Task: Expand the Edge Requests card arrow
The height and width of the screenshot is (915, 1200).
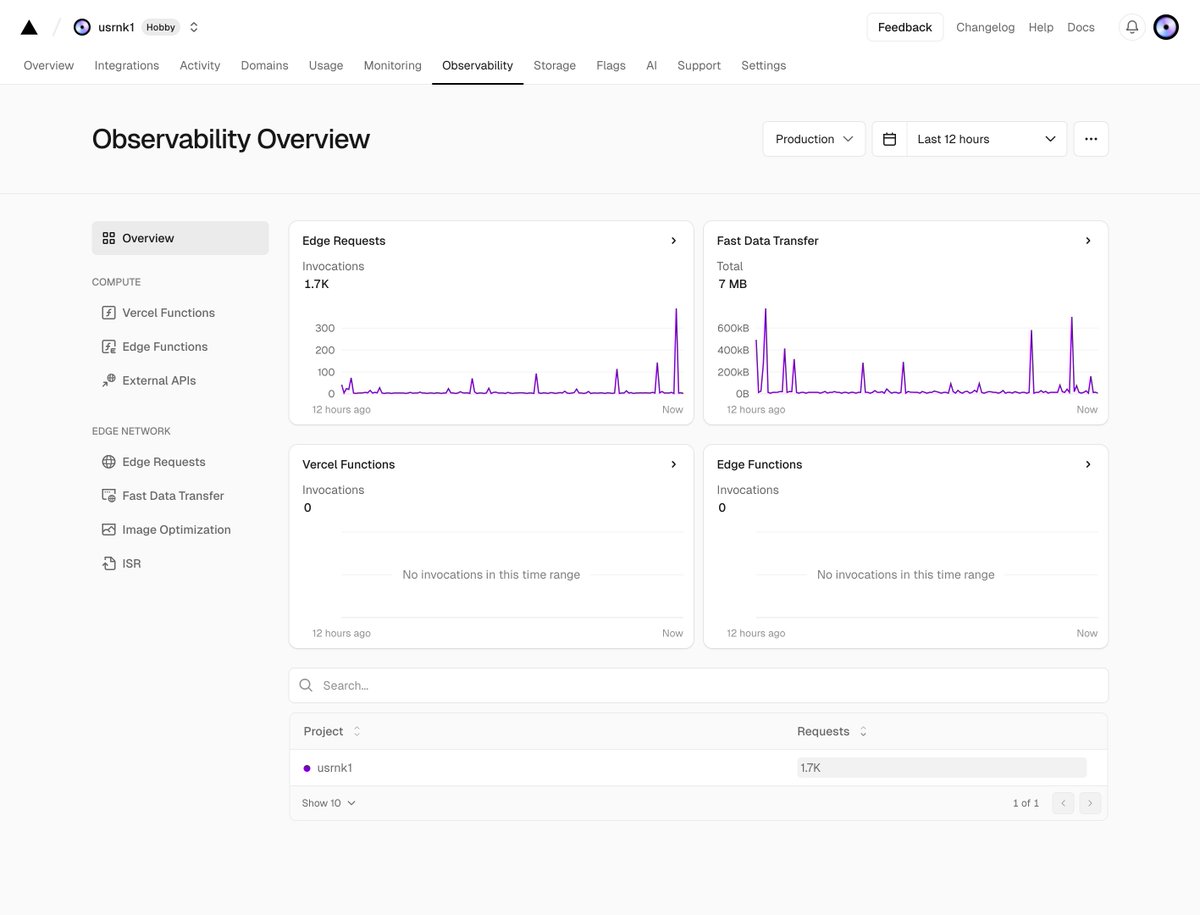Action: (x=674, y=241)
